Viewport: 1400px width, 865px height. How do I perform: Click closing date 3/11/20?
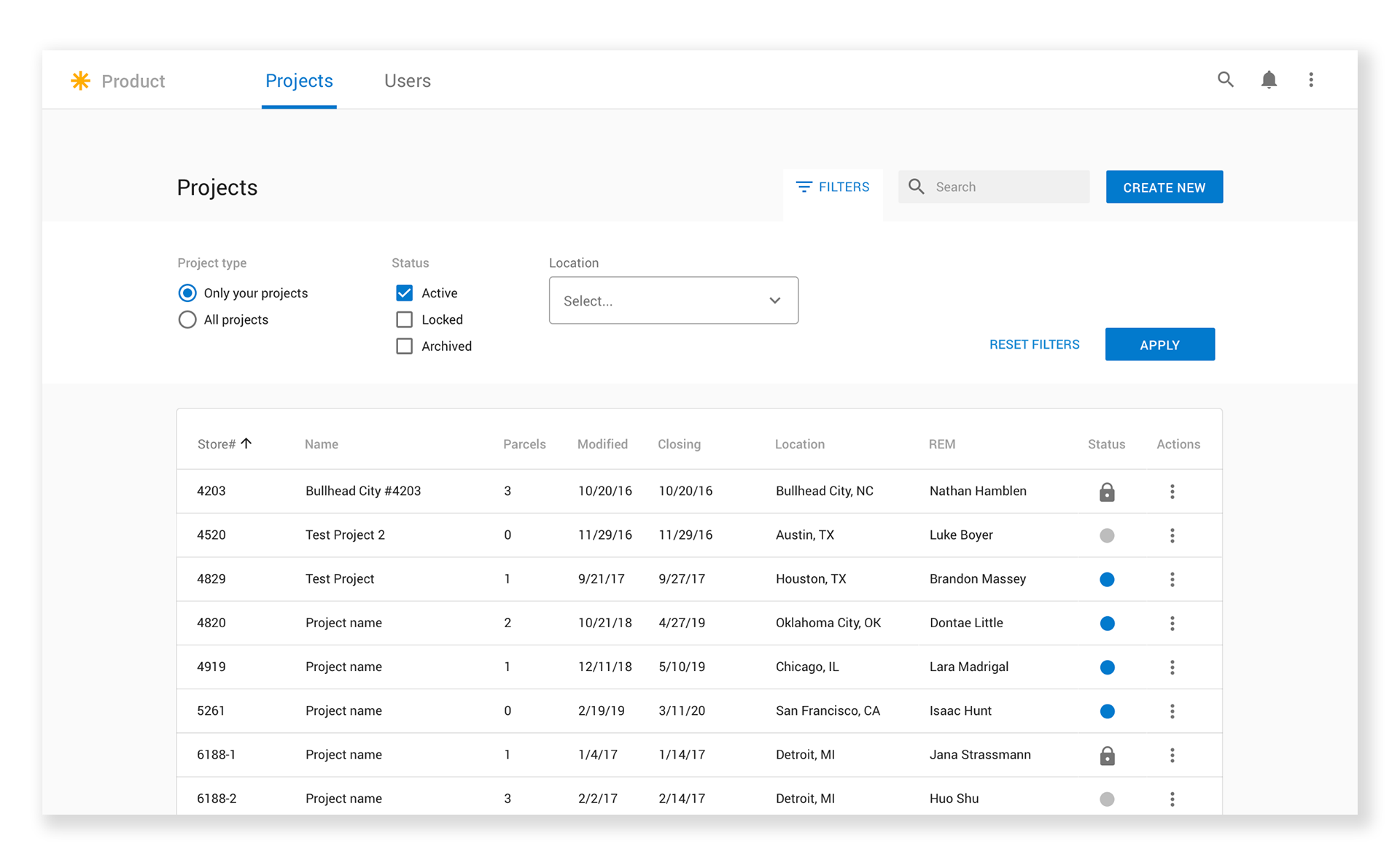click(682, 710)
